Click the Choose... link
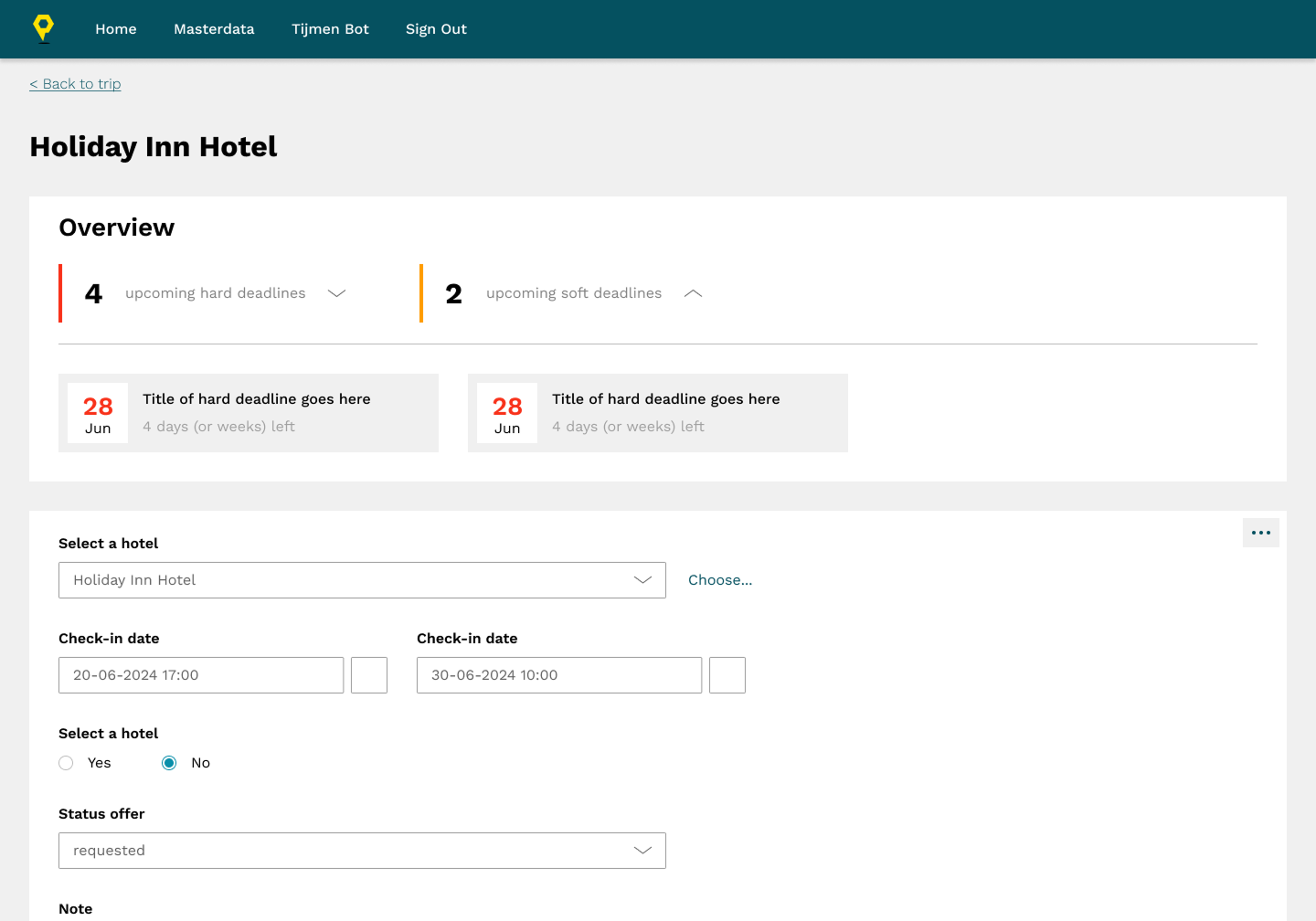 pyautogui.click(x=720, y=580)
